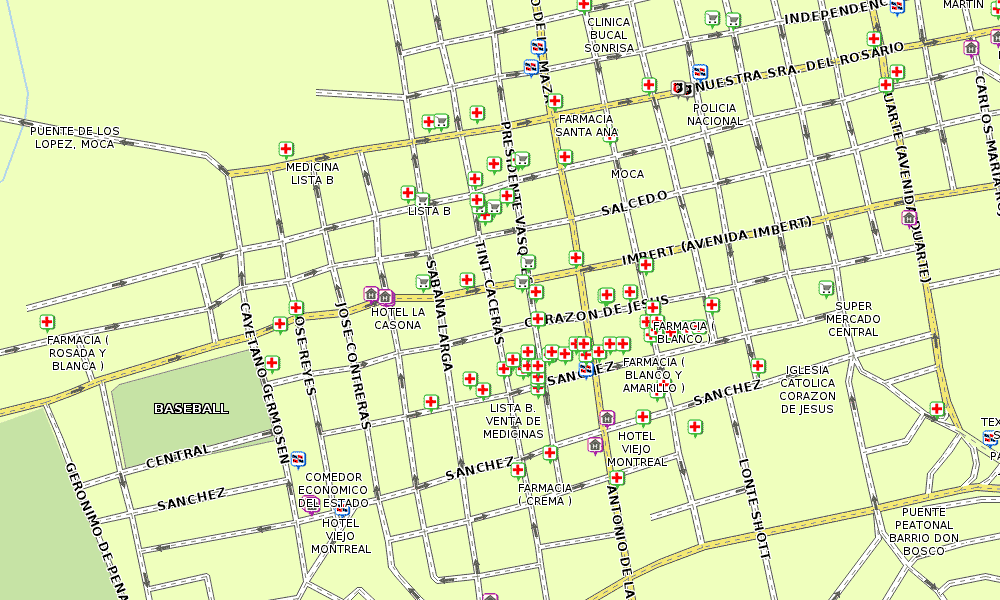The height and width of the screenshot is (600, 1000).
Task: Select the blue sign icon on Sanchez street
Action: point(298,459)
